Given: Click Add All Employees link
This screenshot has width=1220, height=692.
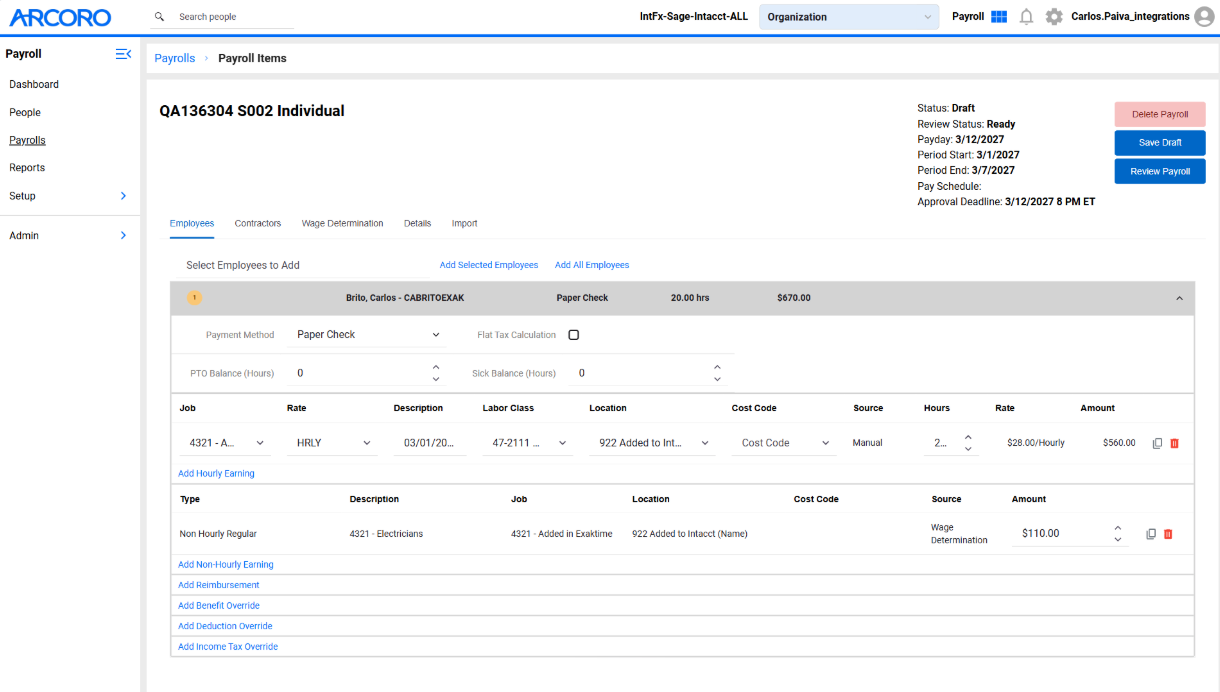Looking at the screenshot, I should (592, 265).
